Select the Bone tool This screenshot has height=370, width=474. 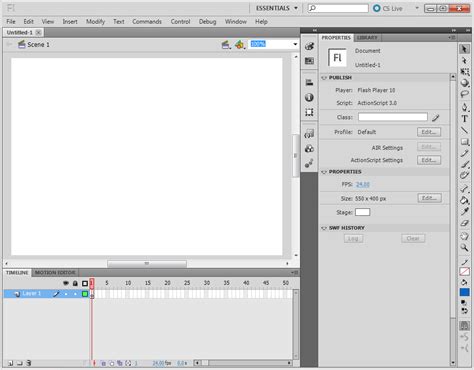point(464,189)
